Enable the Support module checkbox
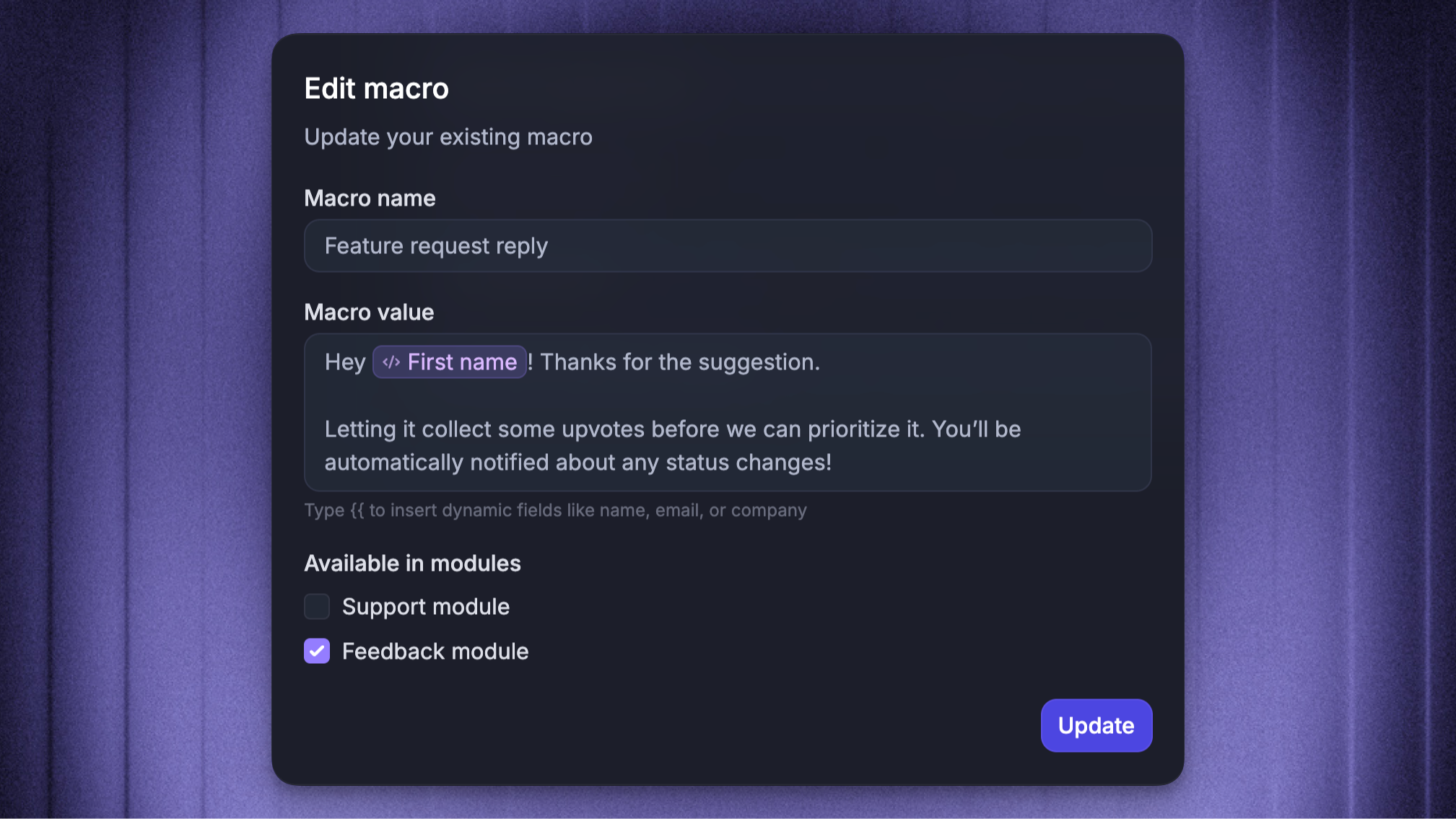Image resolution: width=1456 pixels, height=819 pixels. tap(317, 607)
